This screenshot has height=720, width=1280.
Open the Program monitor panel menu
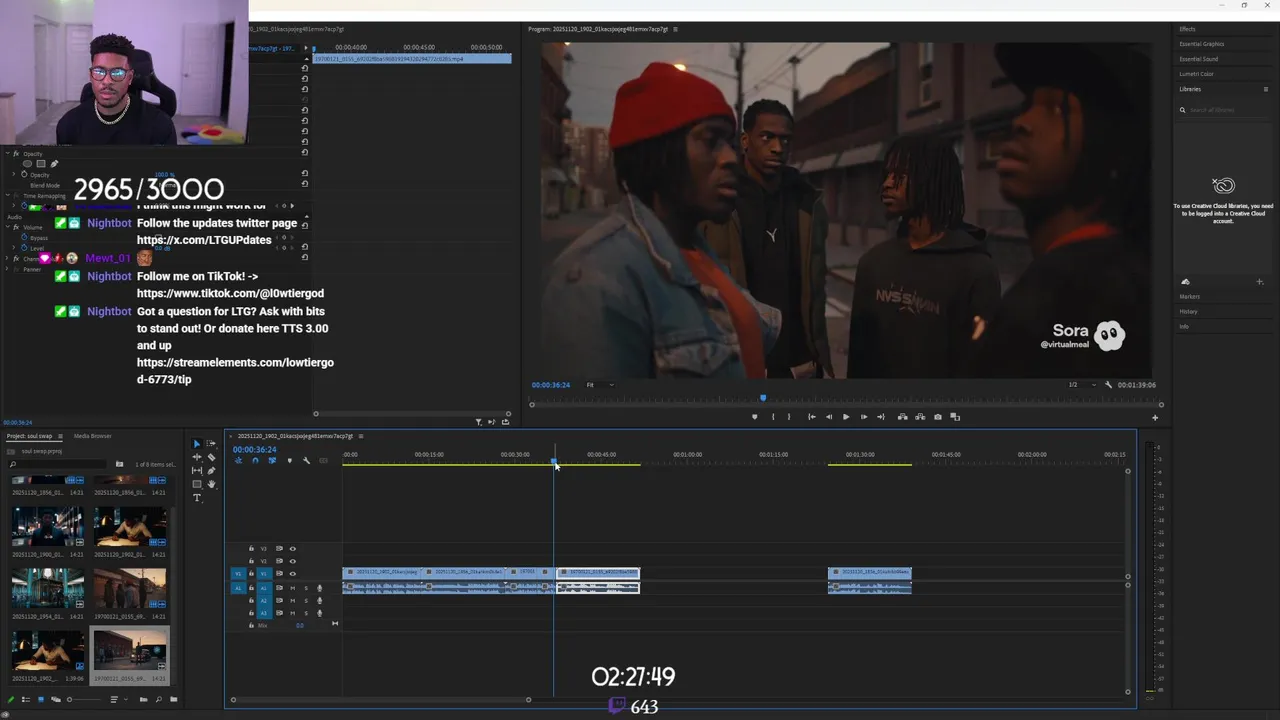click(675, 29)
